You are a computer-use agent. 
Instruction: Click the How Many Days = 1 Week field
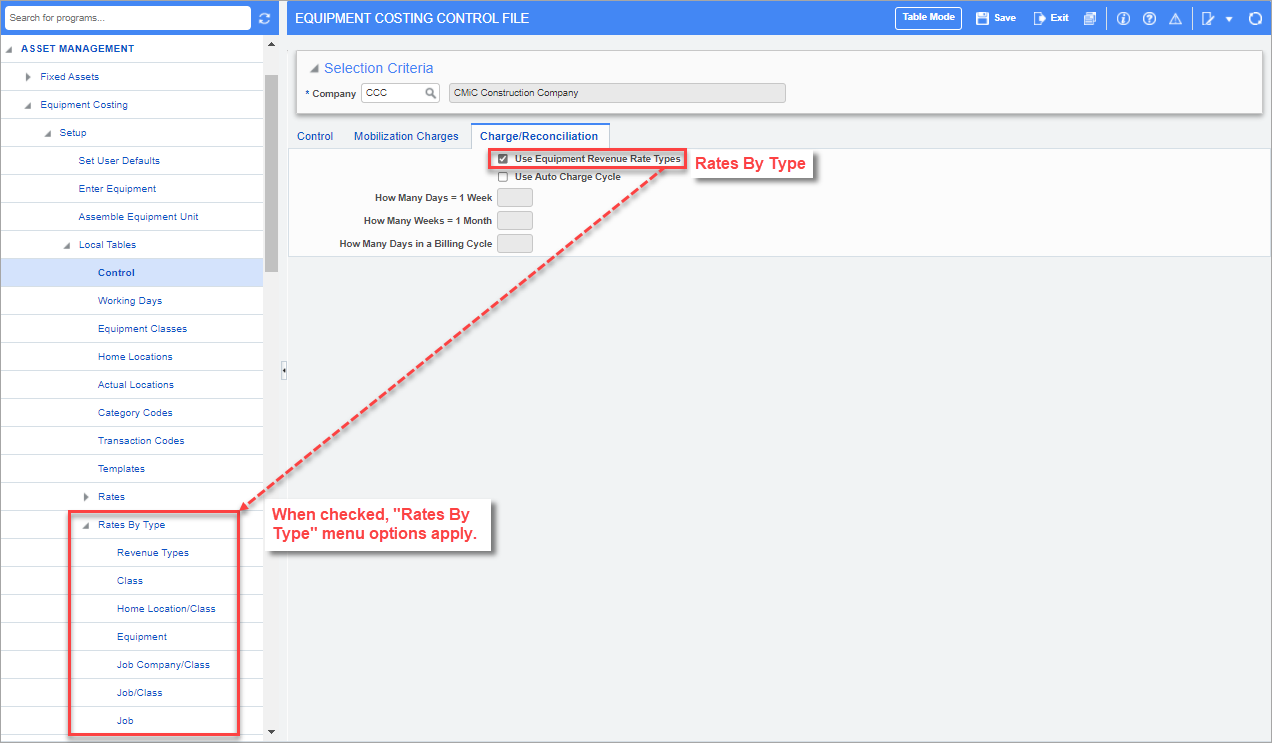click(514, 198)
